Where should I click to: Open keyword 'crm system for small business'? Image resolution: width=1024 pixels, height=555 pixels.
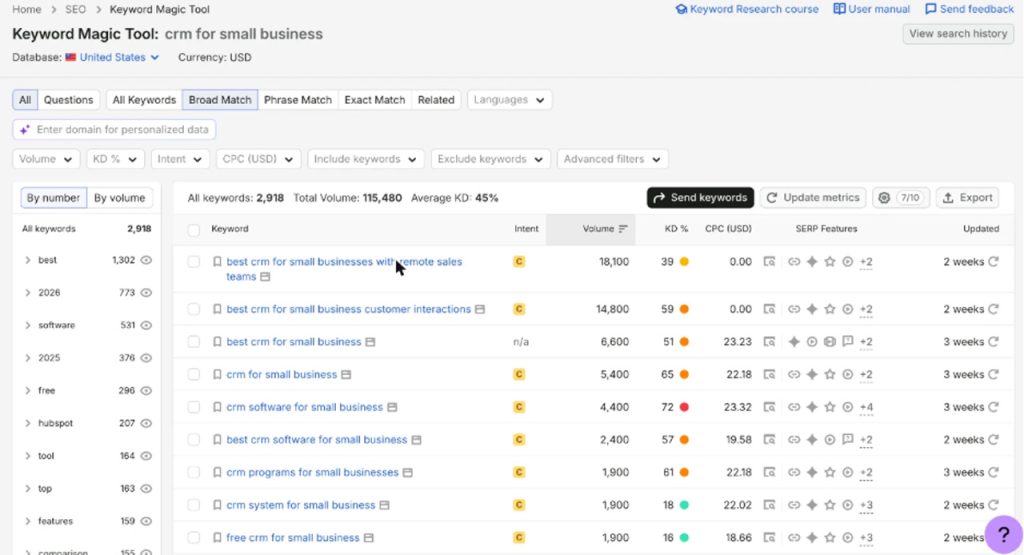(301, 505)
